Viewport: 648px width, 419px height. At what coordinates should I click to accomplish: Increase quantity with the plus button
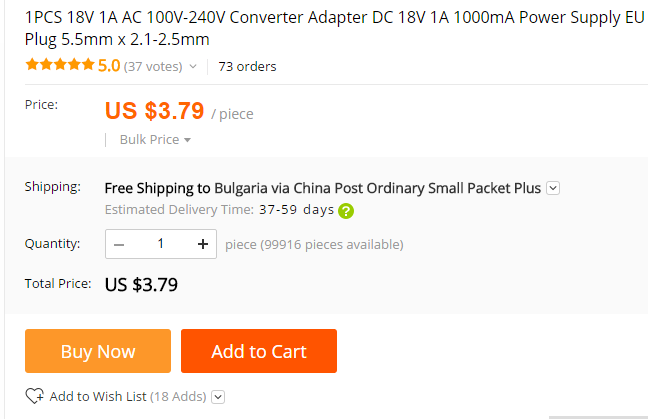click(202, 244)
